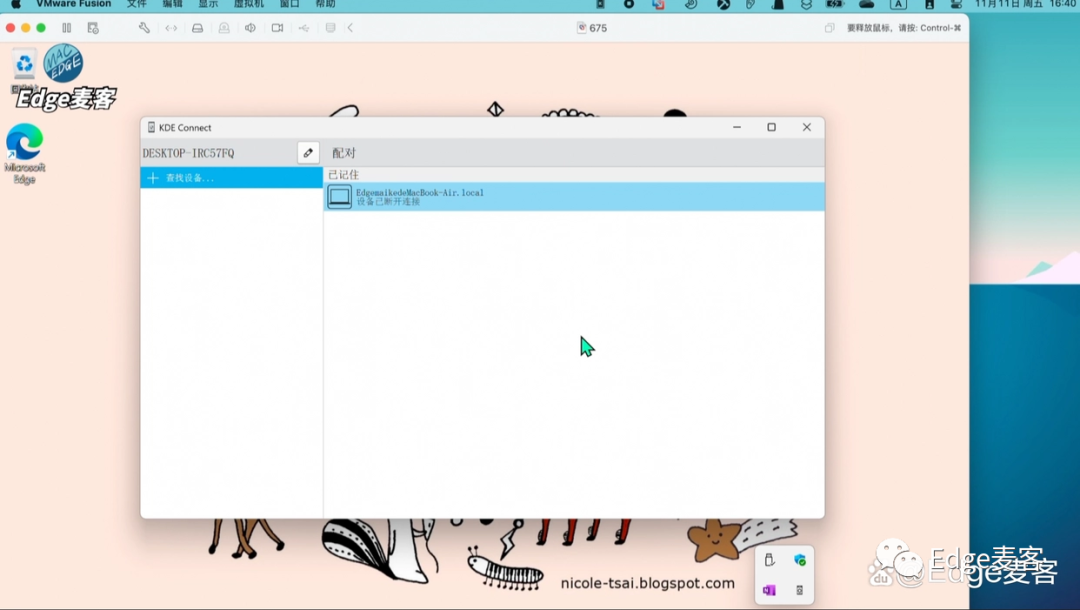The width and height of the screenshot is (1080, 610).
Task: Open the 文件 (File) menu
Action: point(136,4)
